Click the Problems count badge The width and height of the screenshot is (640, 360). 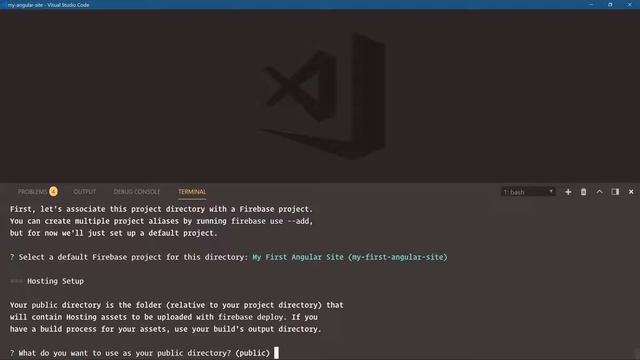(53, 191)
